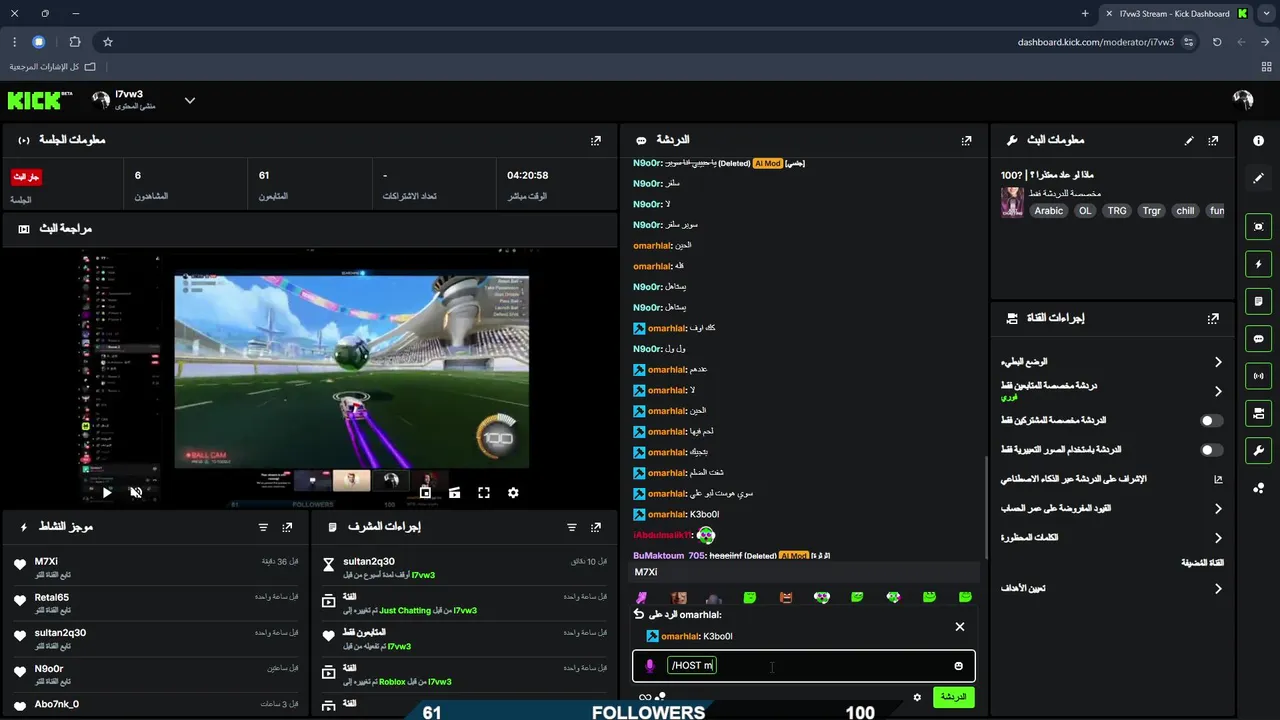Image resolution: width=1280 pixels, height=720 pixels.
Task: Filter the activity feed list
Action: pyautogui.click(x=263, y=527)
